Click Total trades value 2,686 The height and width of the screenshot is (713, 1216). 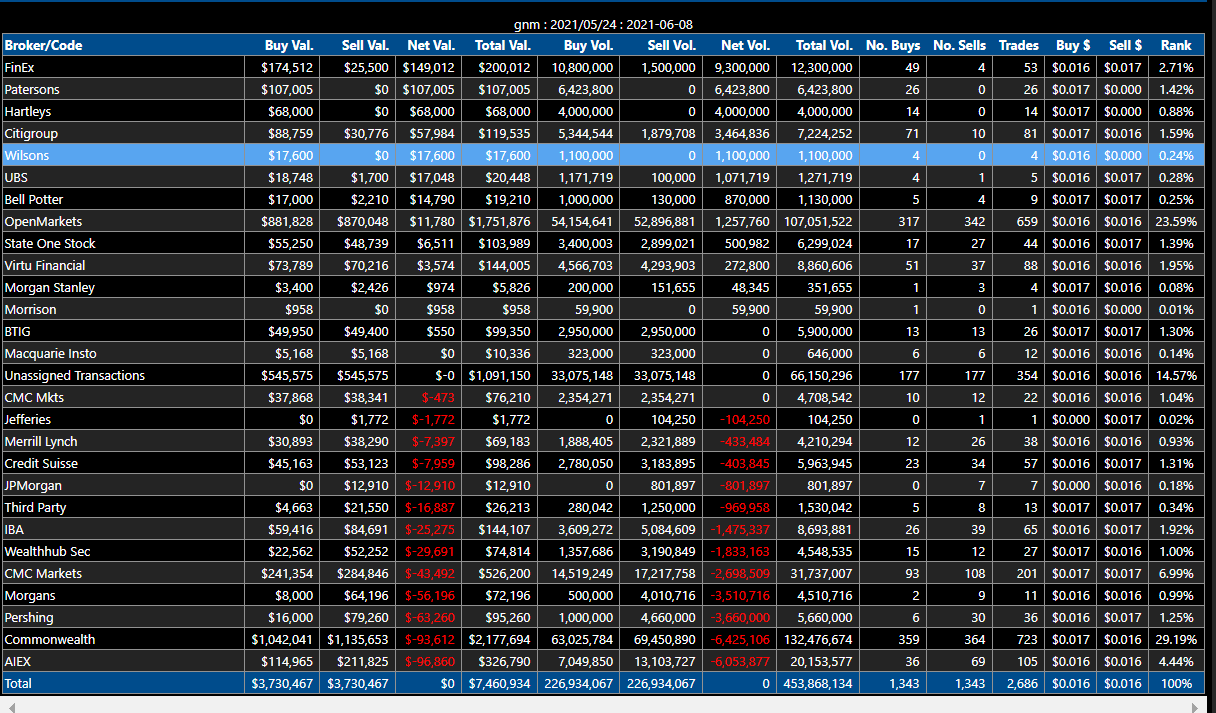point(1022,683)
